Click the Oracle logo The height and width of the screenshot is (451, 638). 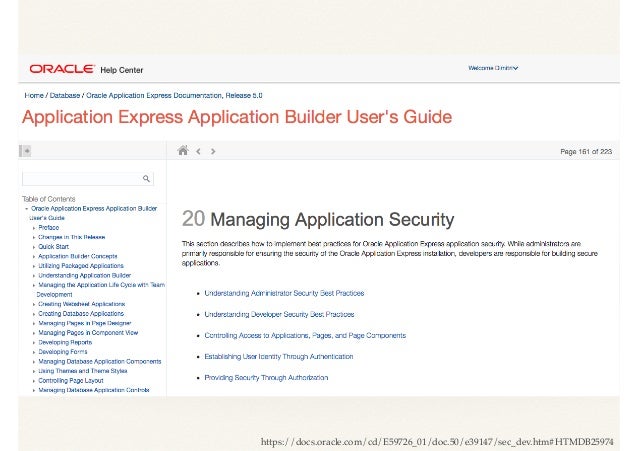pyautogui.click(x=61, y=69)
